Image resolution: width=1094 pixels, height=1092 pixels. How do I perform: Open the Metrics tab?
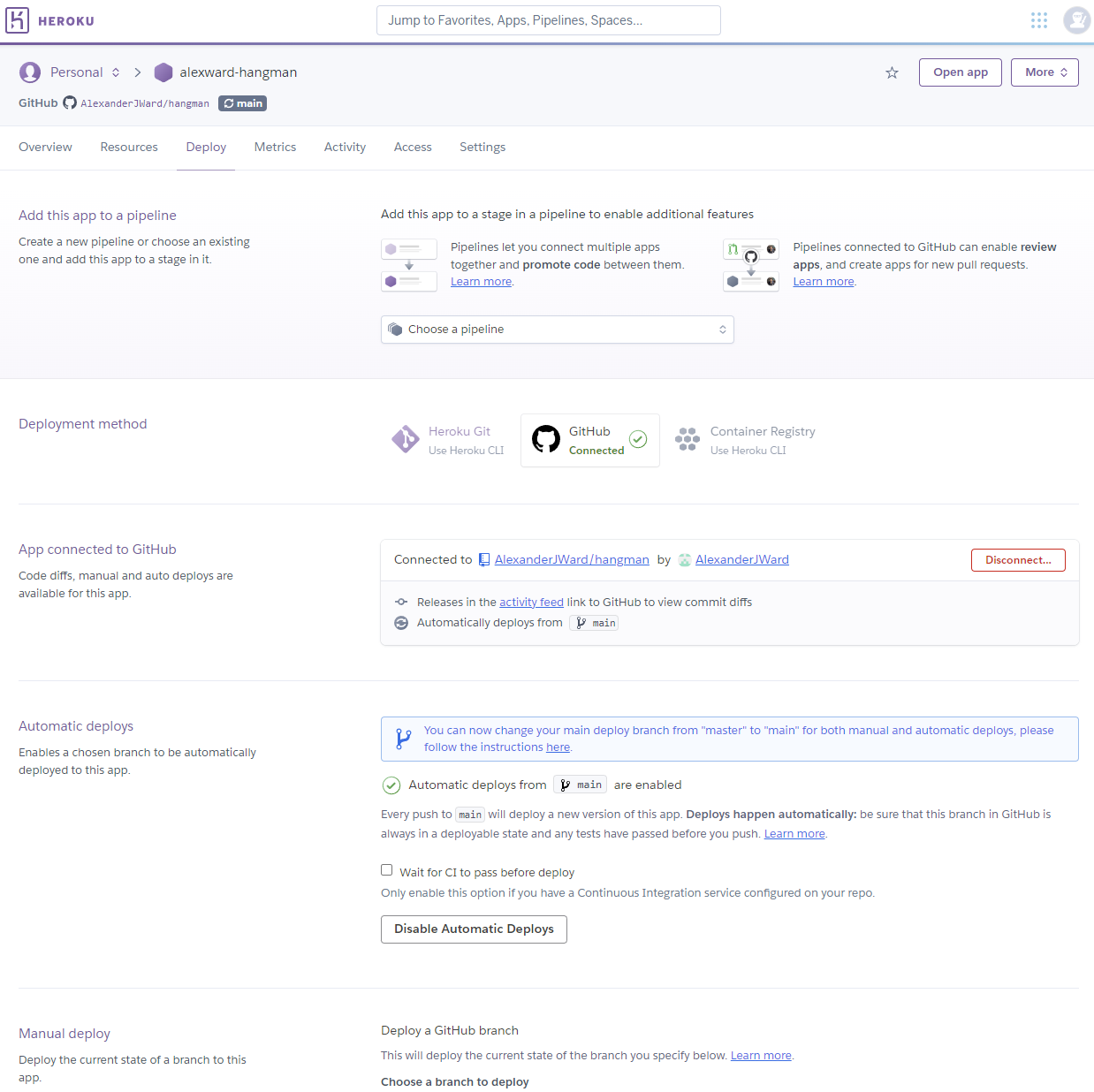point(275,147)
